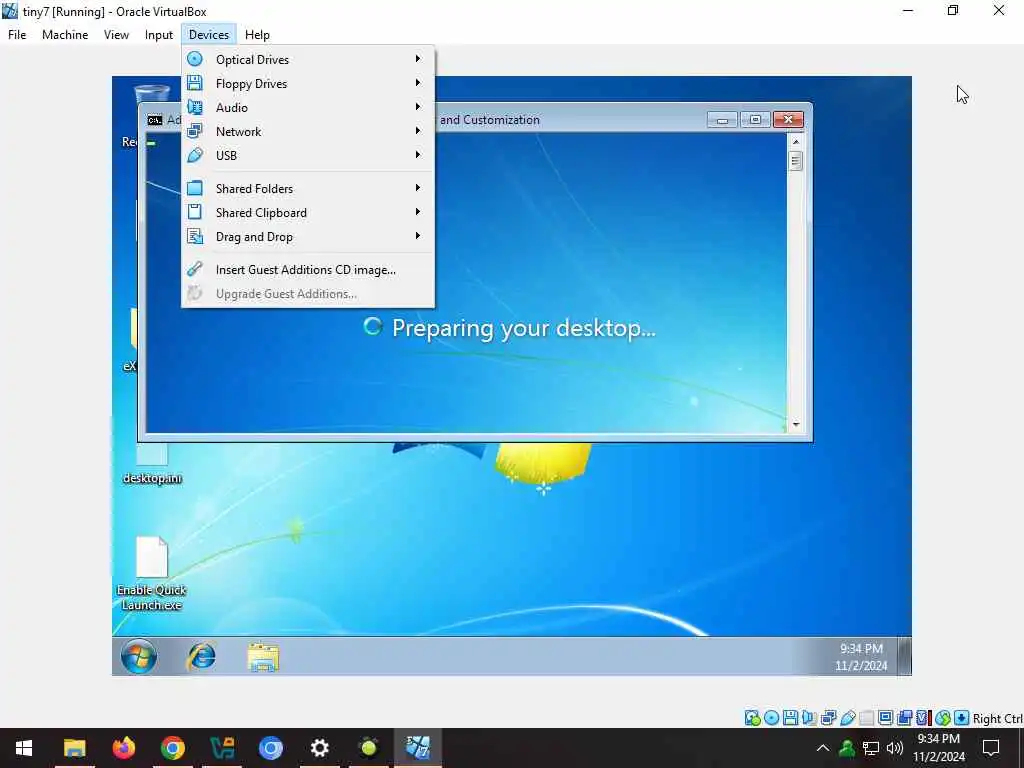Viewport: 1024px width, 768px height.
Task: Click the keyboard capture arrow status icon
Action: point(961,718)
